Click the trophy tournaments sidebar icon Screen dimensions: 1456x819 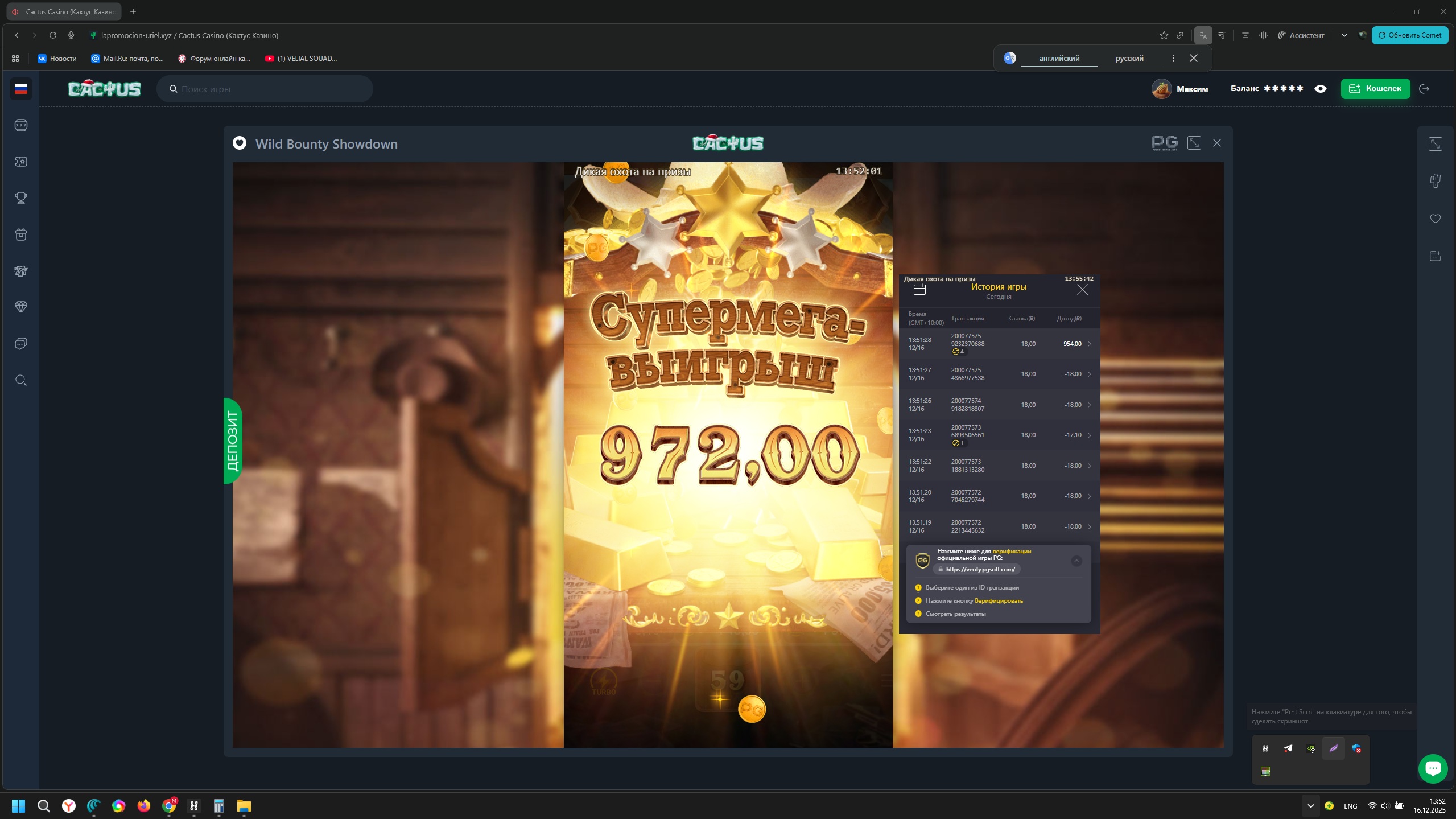[x=21, y=198]
